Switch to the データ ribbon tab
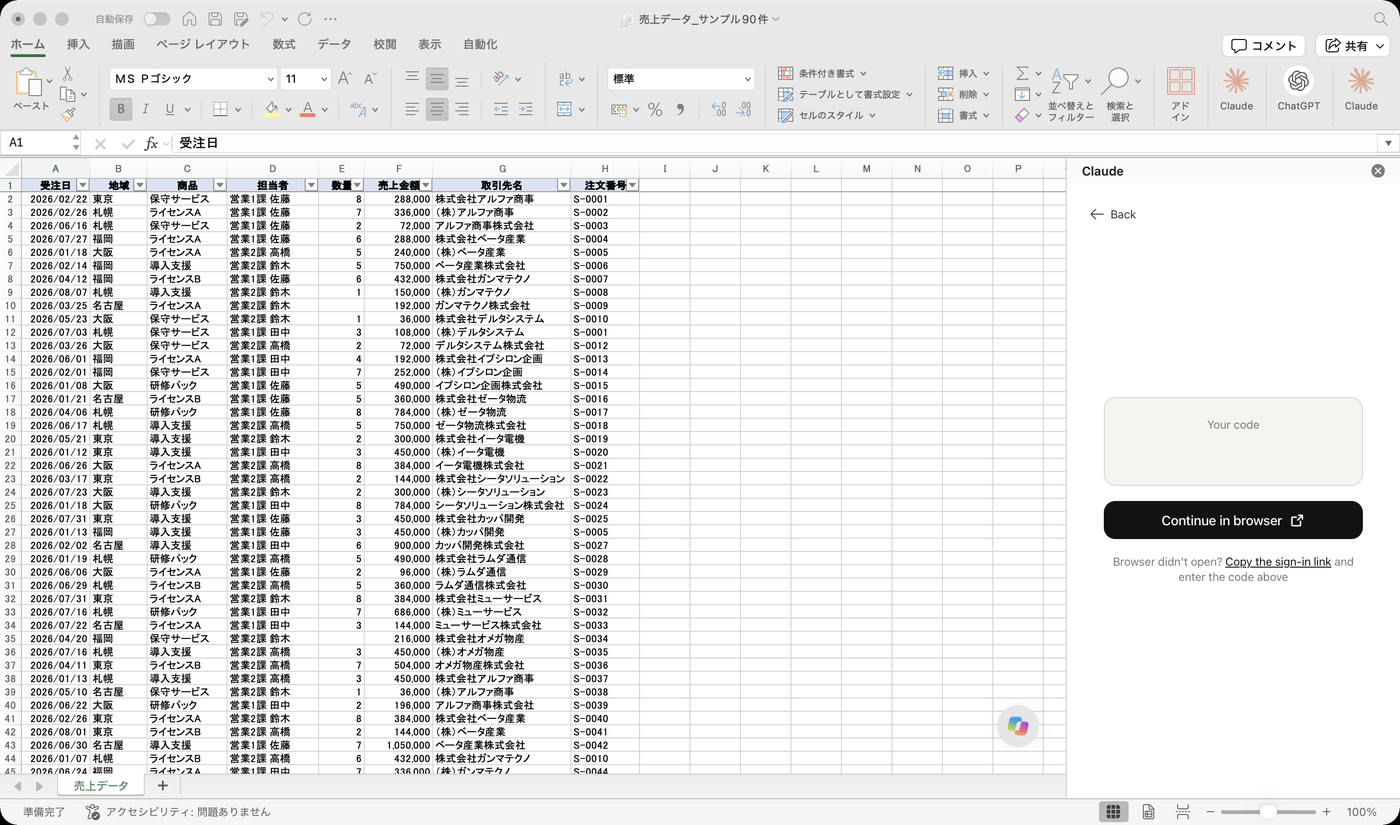Viewport: 1400px width, 825px height. [x=334, y=44]
